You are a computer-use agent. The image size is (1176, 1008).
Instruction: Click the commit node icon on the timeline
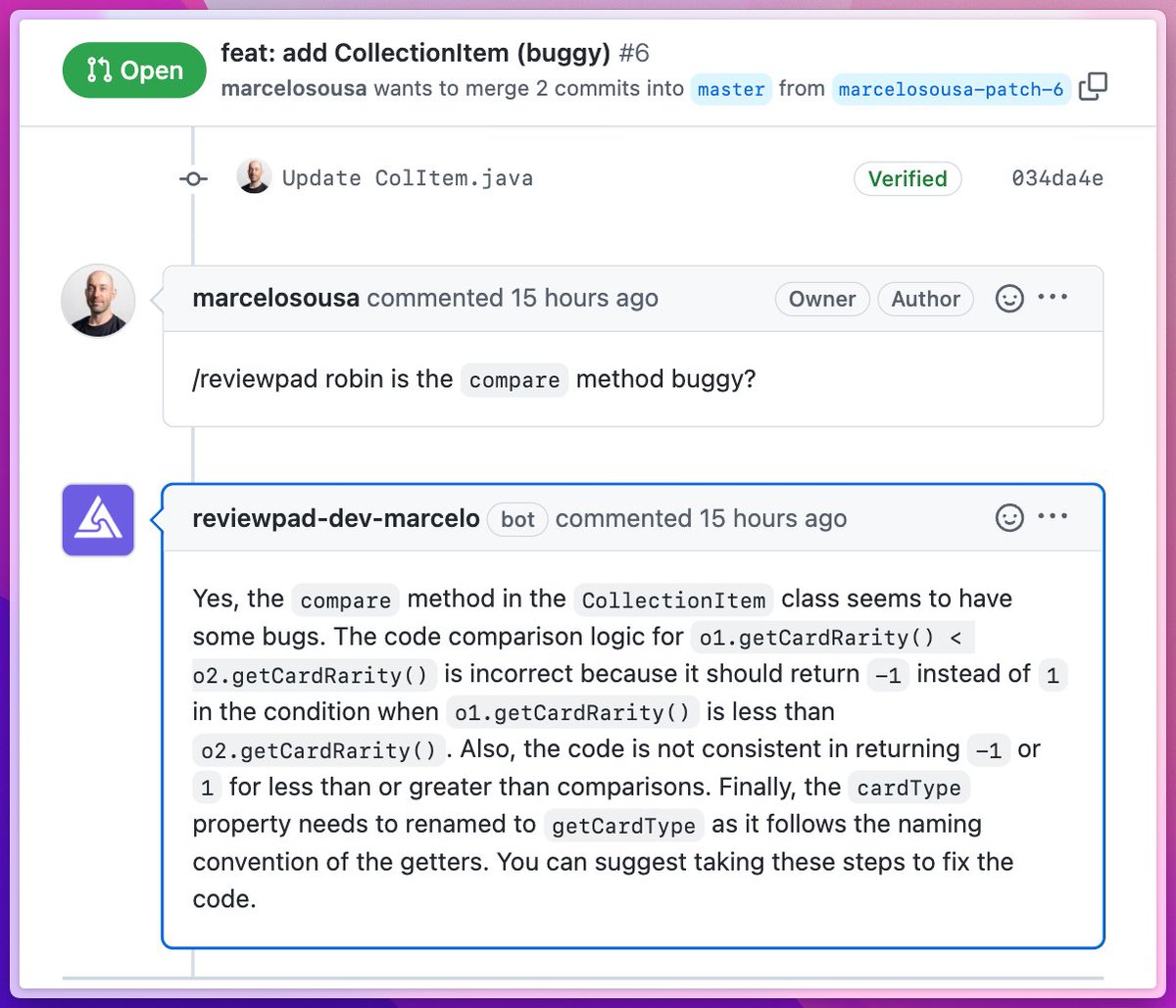tap(192, 178)
